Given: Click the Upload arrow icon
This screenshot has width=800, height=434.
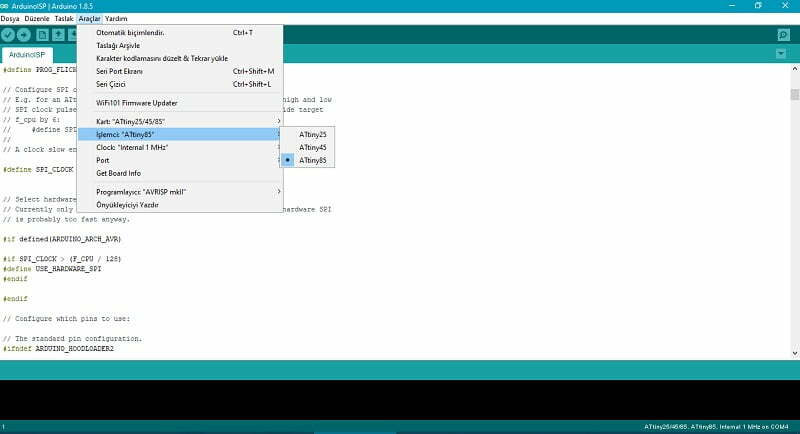Looking at the screenshot, I should point(23,35).
